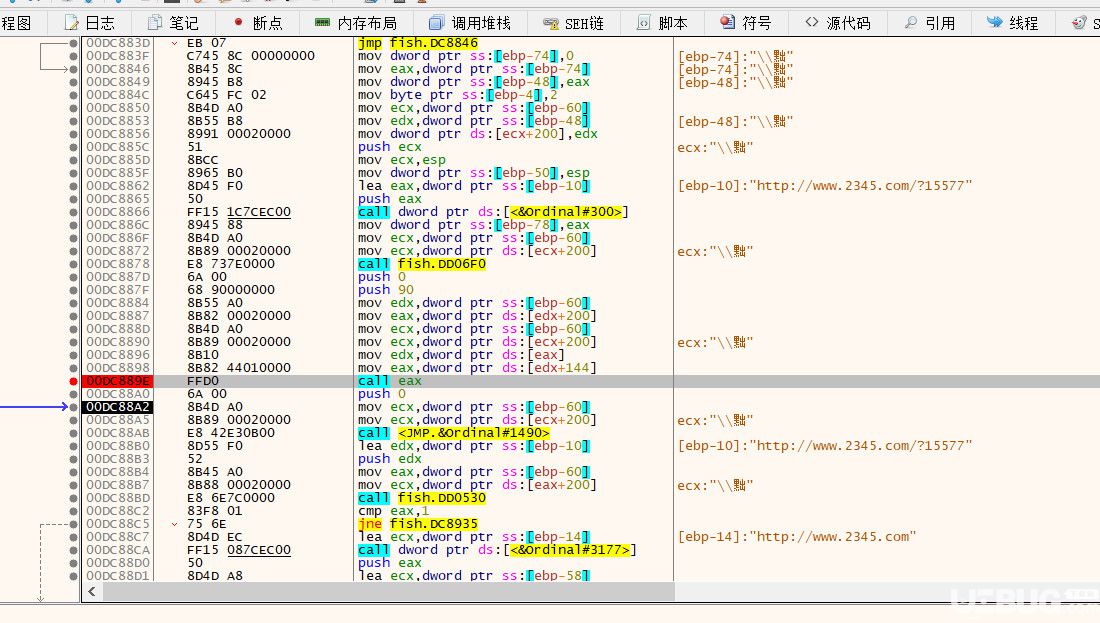
Task: Click the URL comment on row 00DC8862
Action: [825, 186]
